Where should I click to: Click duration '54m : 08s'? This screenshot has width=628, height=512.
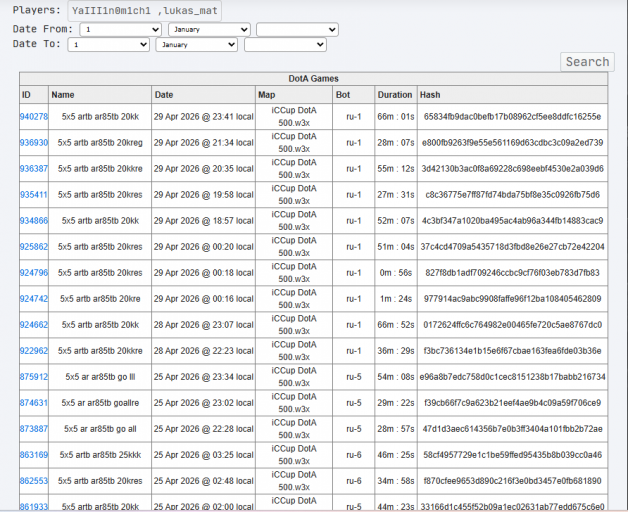click(396, 377)
